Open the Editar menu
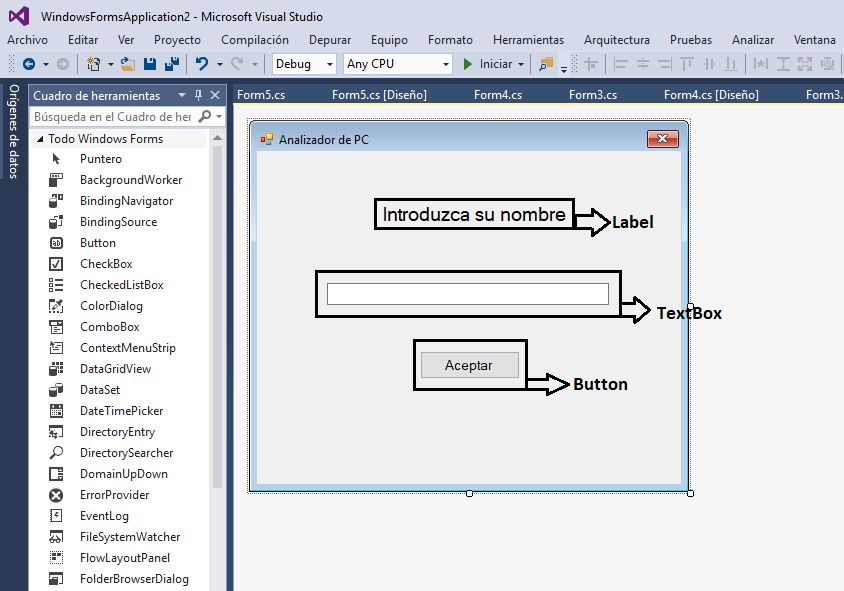 point(83,40)
